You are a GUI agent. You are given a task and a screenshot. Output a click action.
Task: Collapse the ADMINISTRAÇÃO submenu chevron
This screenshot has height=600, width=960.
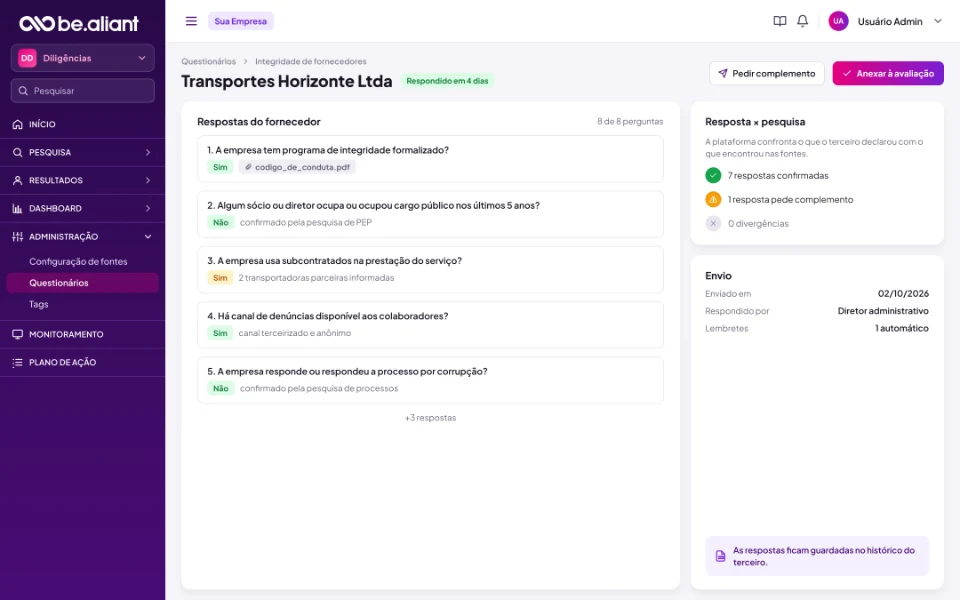click(148, 237)
